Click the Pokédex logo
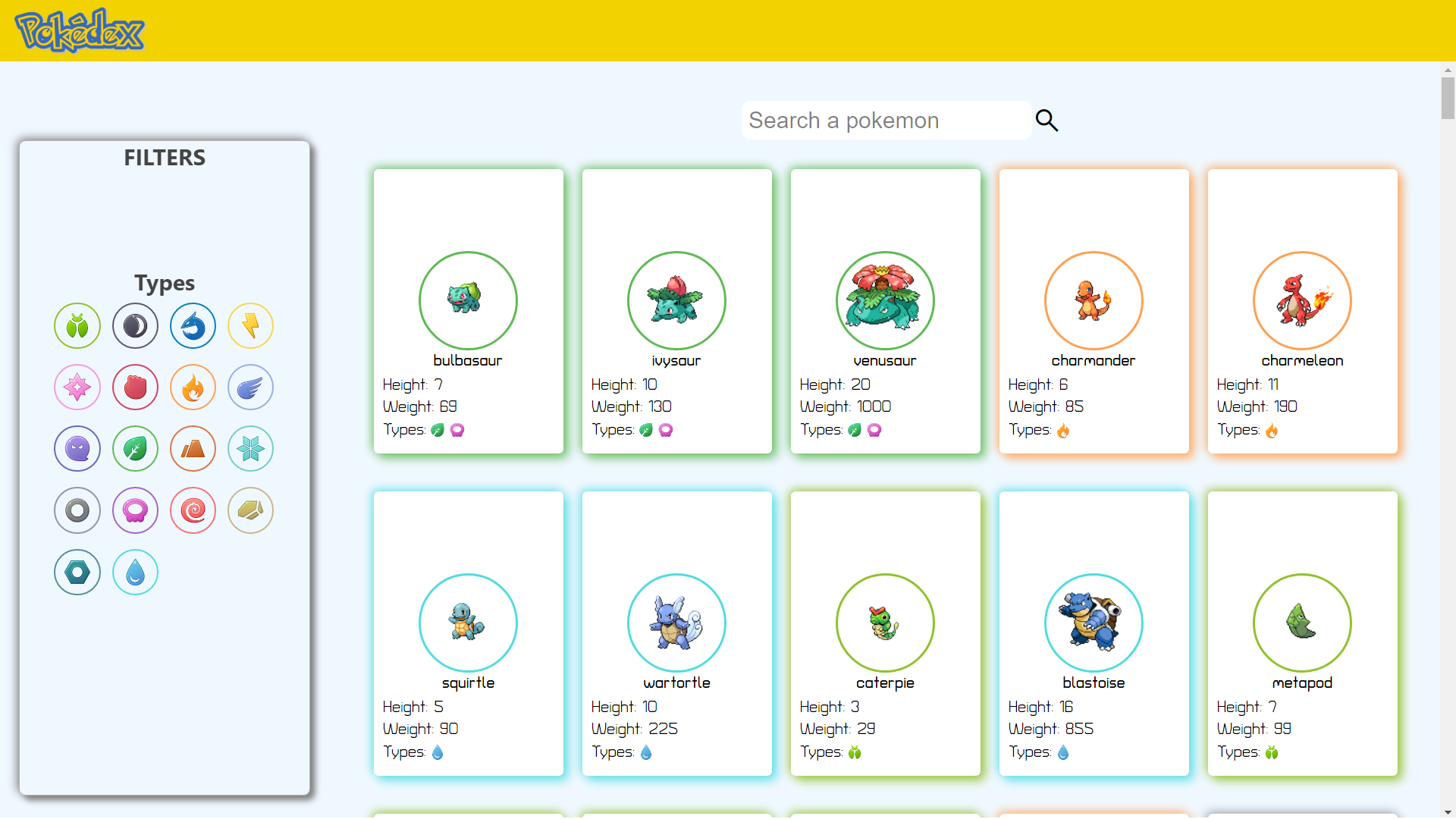Image resolution: width=1456 pixels, height=819 pixels. click(x=79, y=30)
